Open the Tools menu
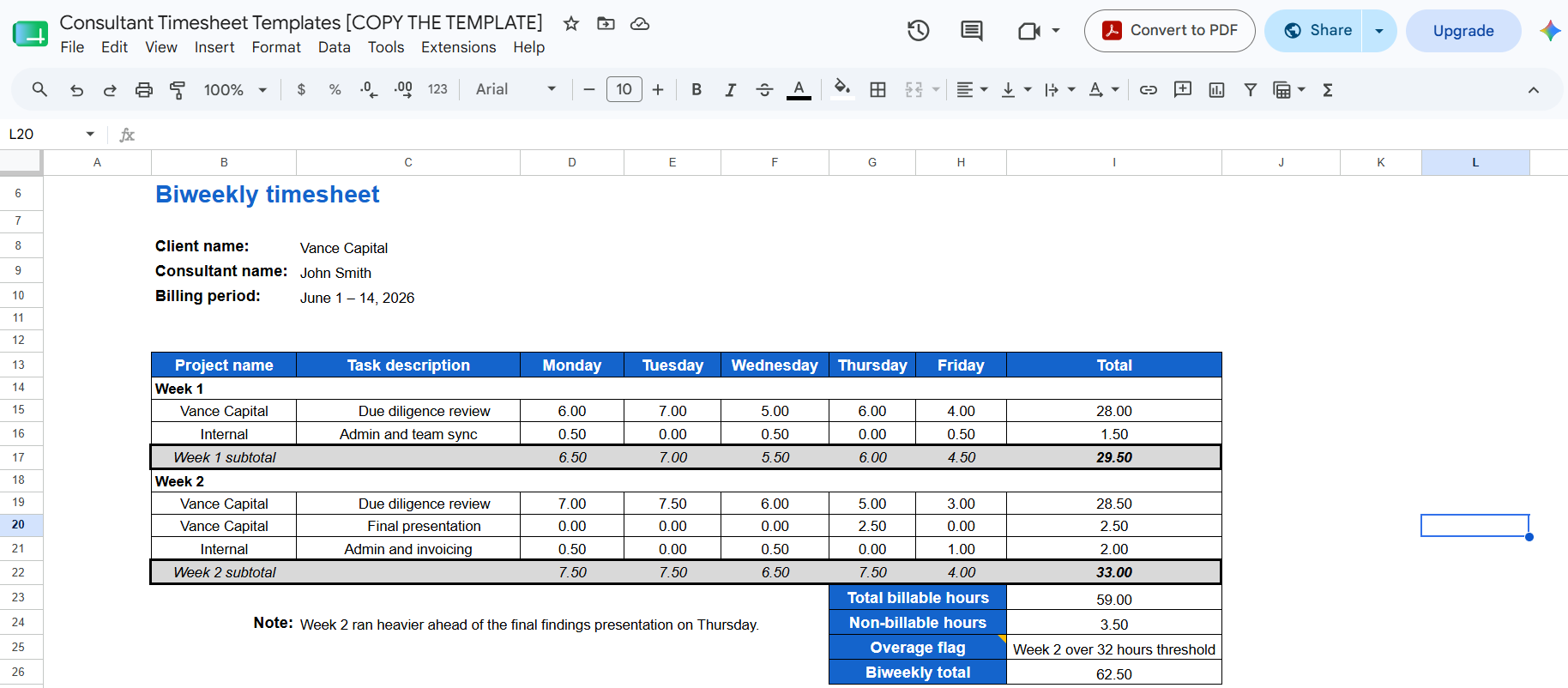Viewport: 1568px width, 688px height. [x=386, y=47]
